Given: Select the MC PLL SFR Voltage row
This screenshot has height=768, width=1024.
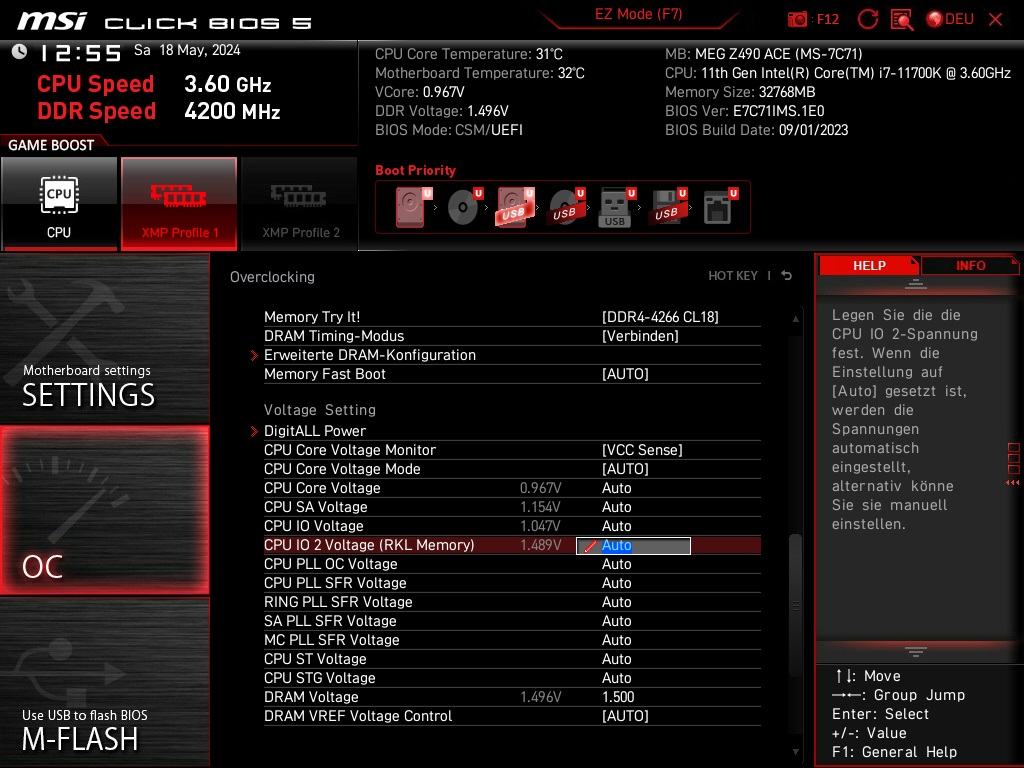Looking at the screenshot, I should pos(512,640).
